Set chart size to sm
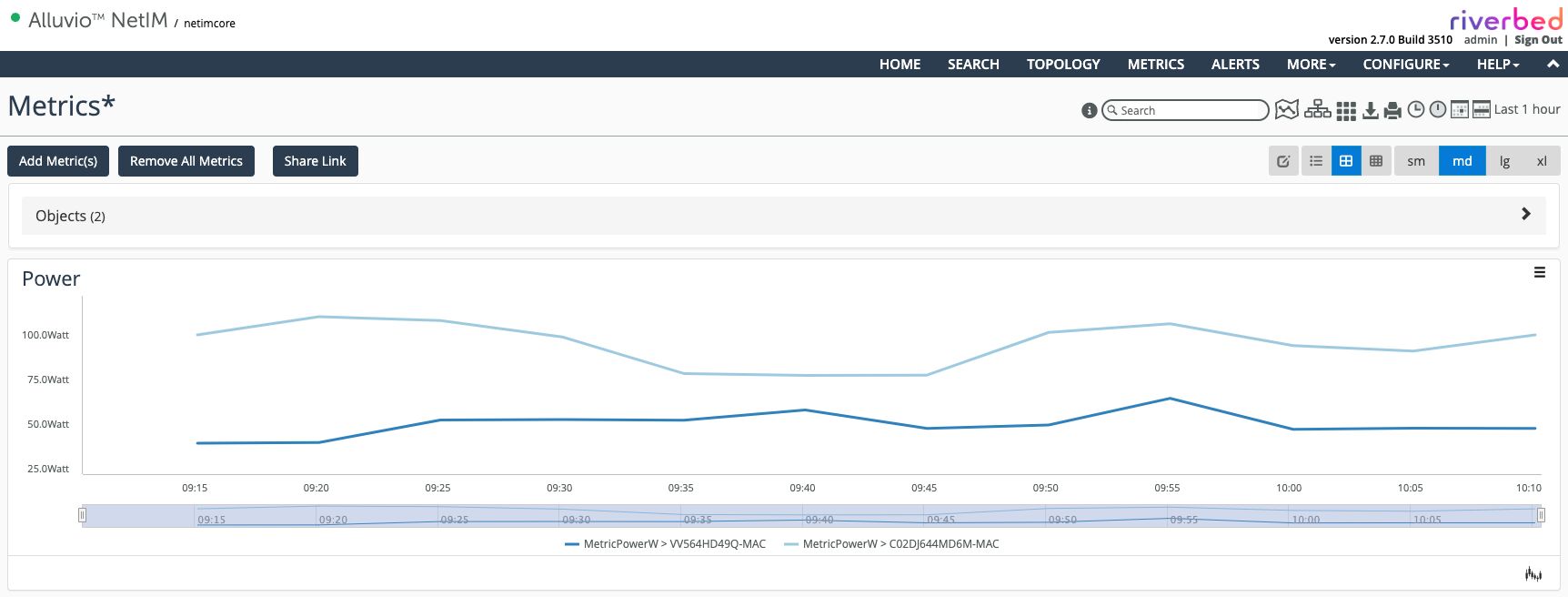The width and height of the screenshot is (1568, 597). (1416, 161)
